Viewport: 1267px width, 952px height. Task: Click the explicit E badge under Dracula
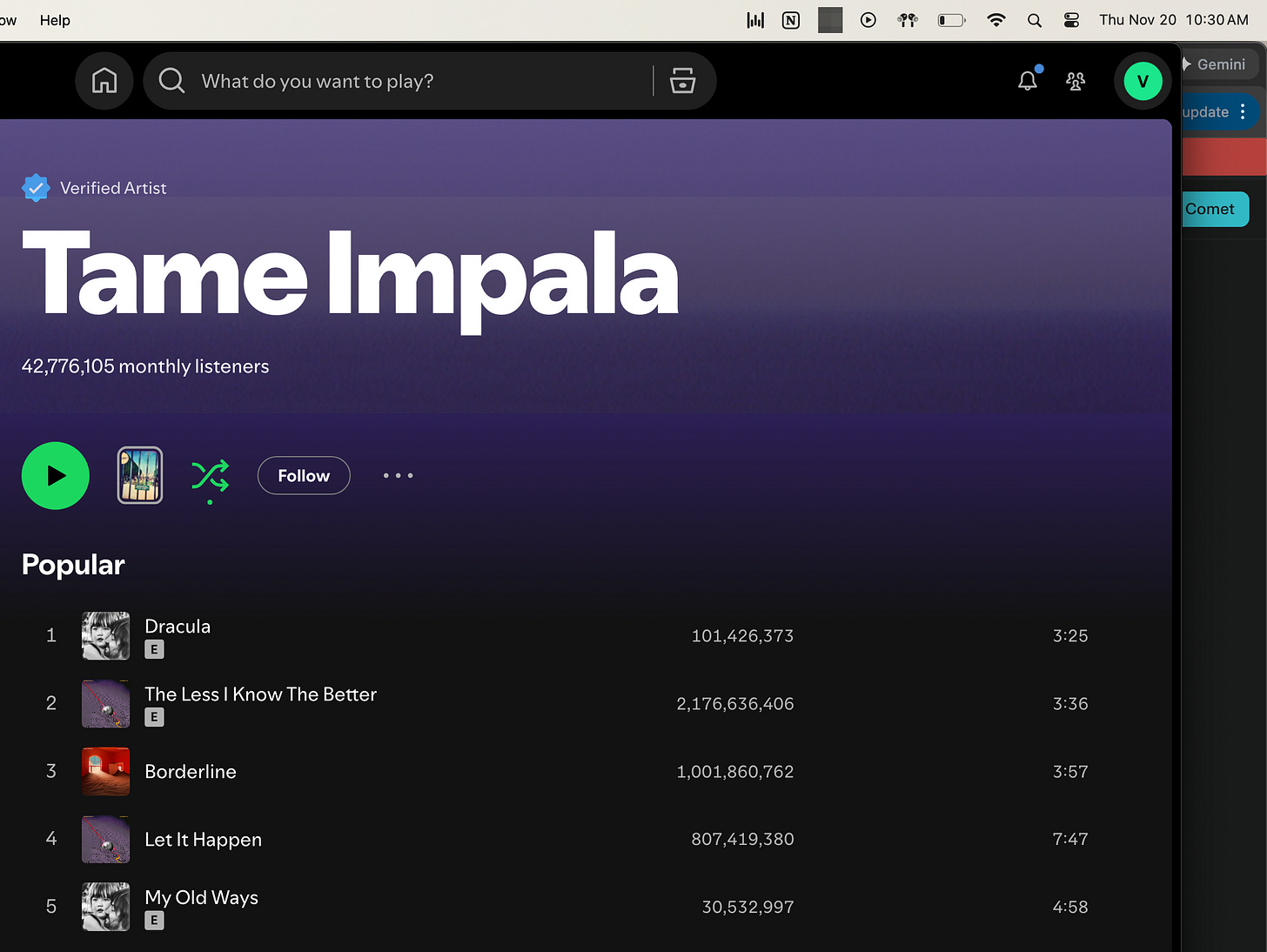(154, 649)
